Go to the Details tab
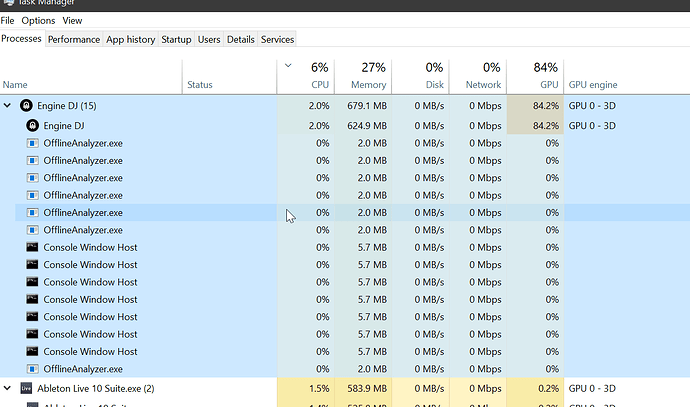The width and height of the screenshot is (690, 407). 241,39
